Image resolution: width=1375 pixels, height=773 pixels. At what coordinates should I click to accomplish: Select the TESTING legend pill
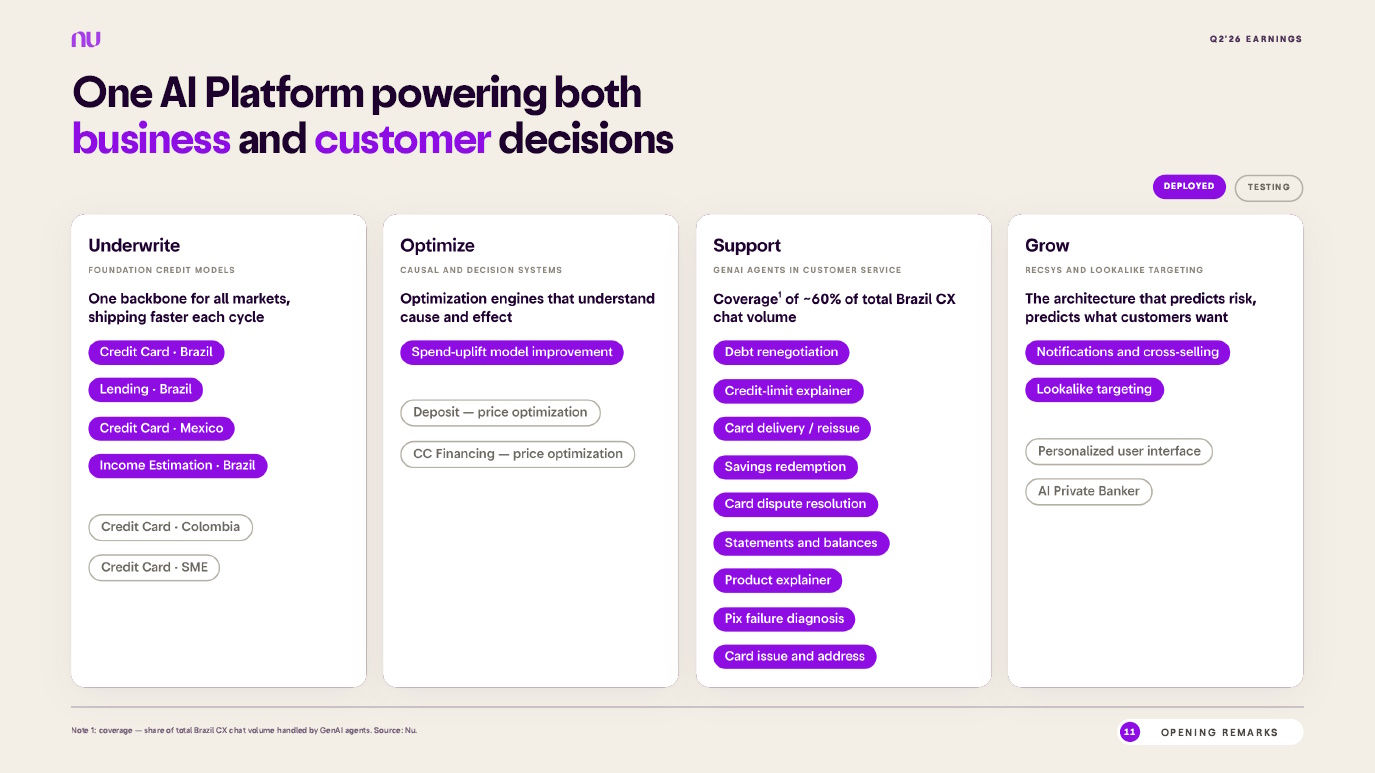(1269, 187)
